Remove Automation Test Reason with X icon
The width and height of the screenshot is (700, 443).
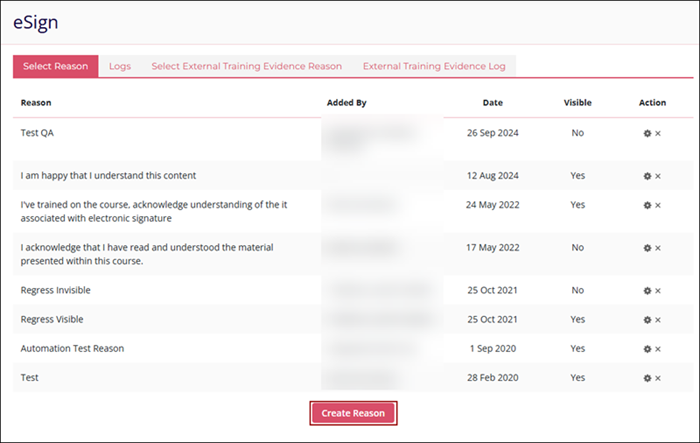(x=658, y=349)
